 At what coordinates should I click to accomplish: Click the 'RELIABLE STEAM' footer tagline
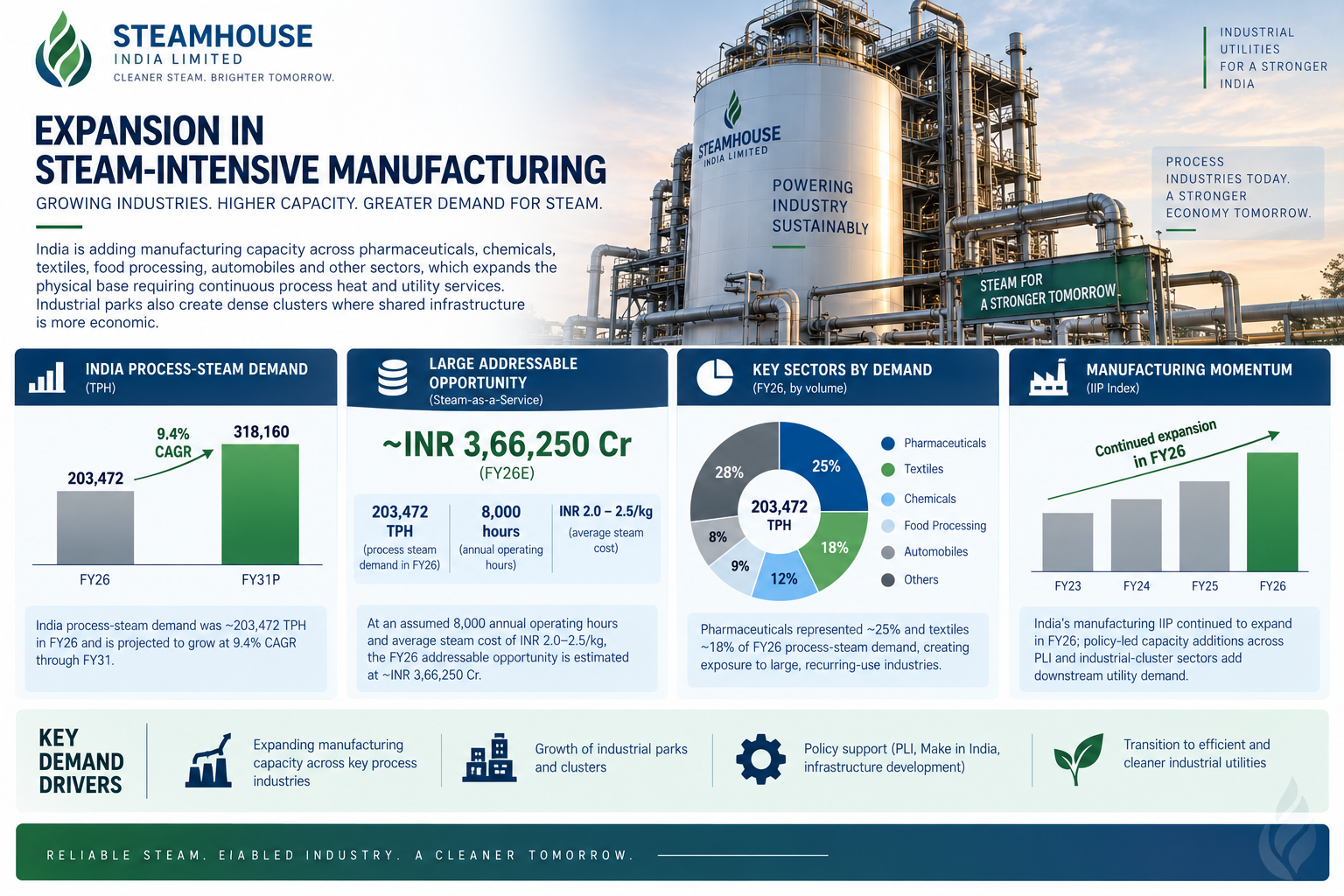point(339,855)
